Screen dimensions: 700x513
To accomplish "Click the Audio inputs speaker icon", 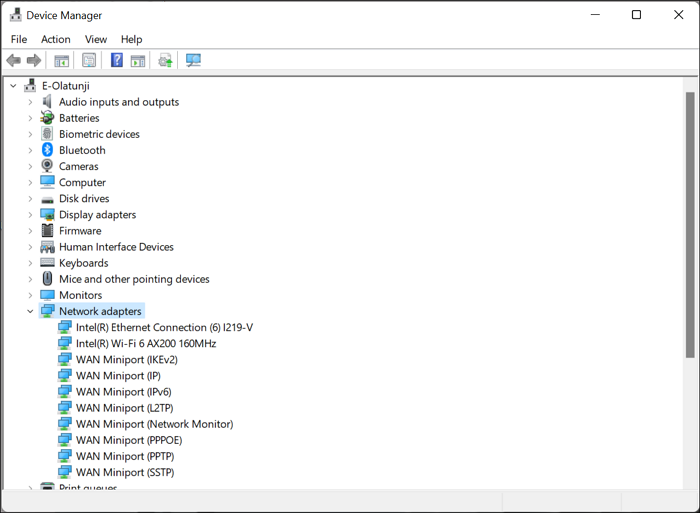I will point(47,102).
